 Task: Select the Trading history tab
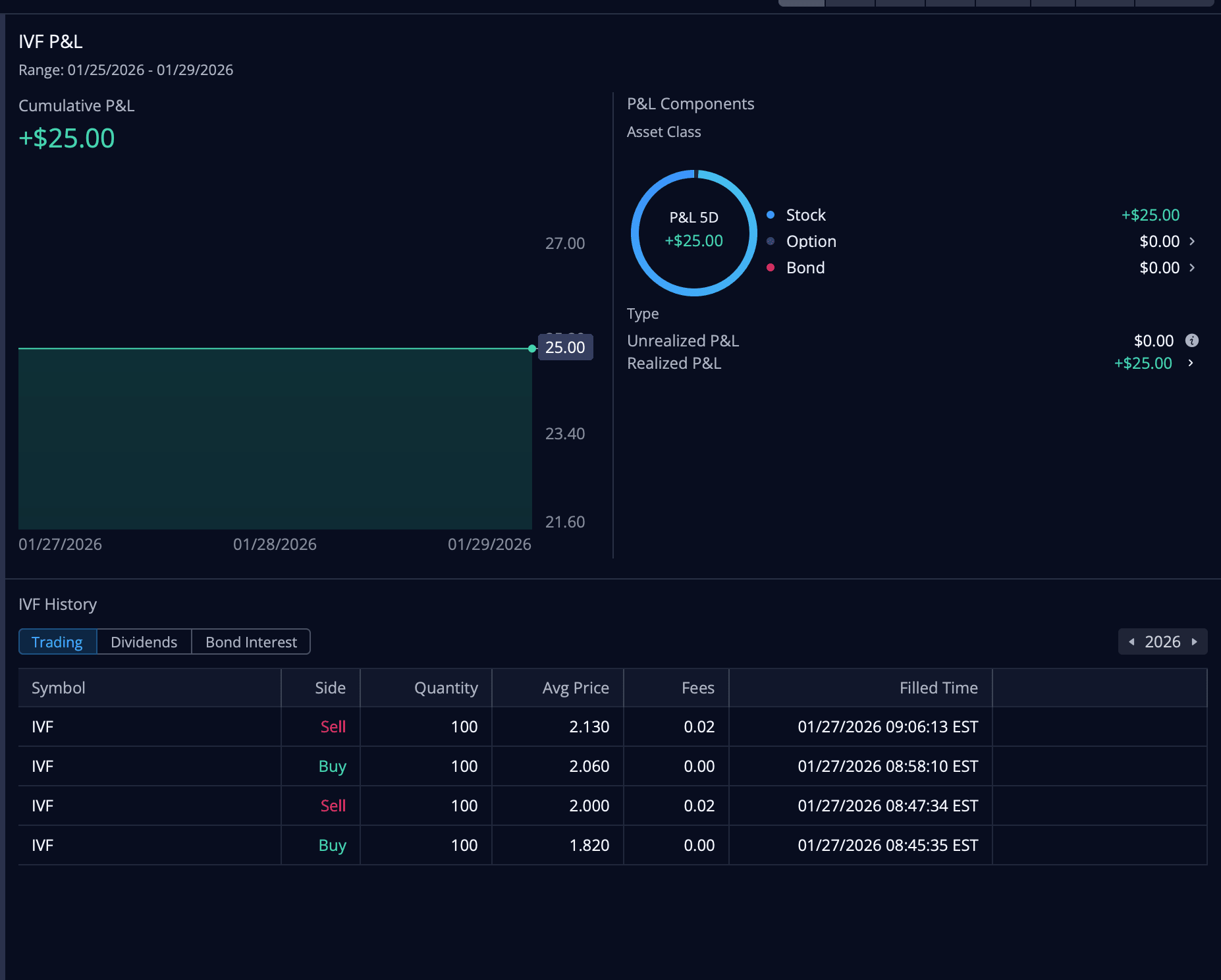(x=57, y=642)
